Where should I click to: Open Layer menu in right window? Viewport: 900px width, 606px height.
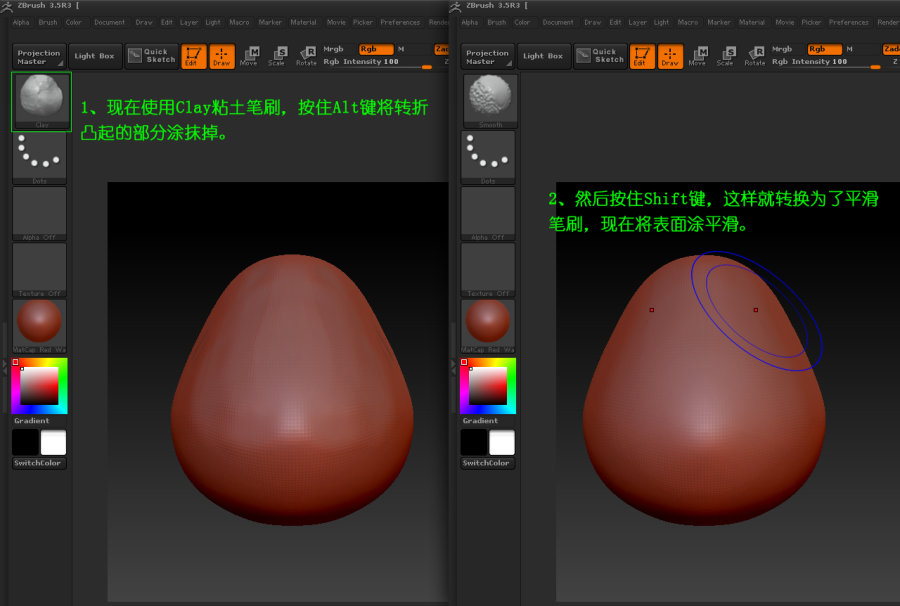point(637,22)
